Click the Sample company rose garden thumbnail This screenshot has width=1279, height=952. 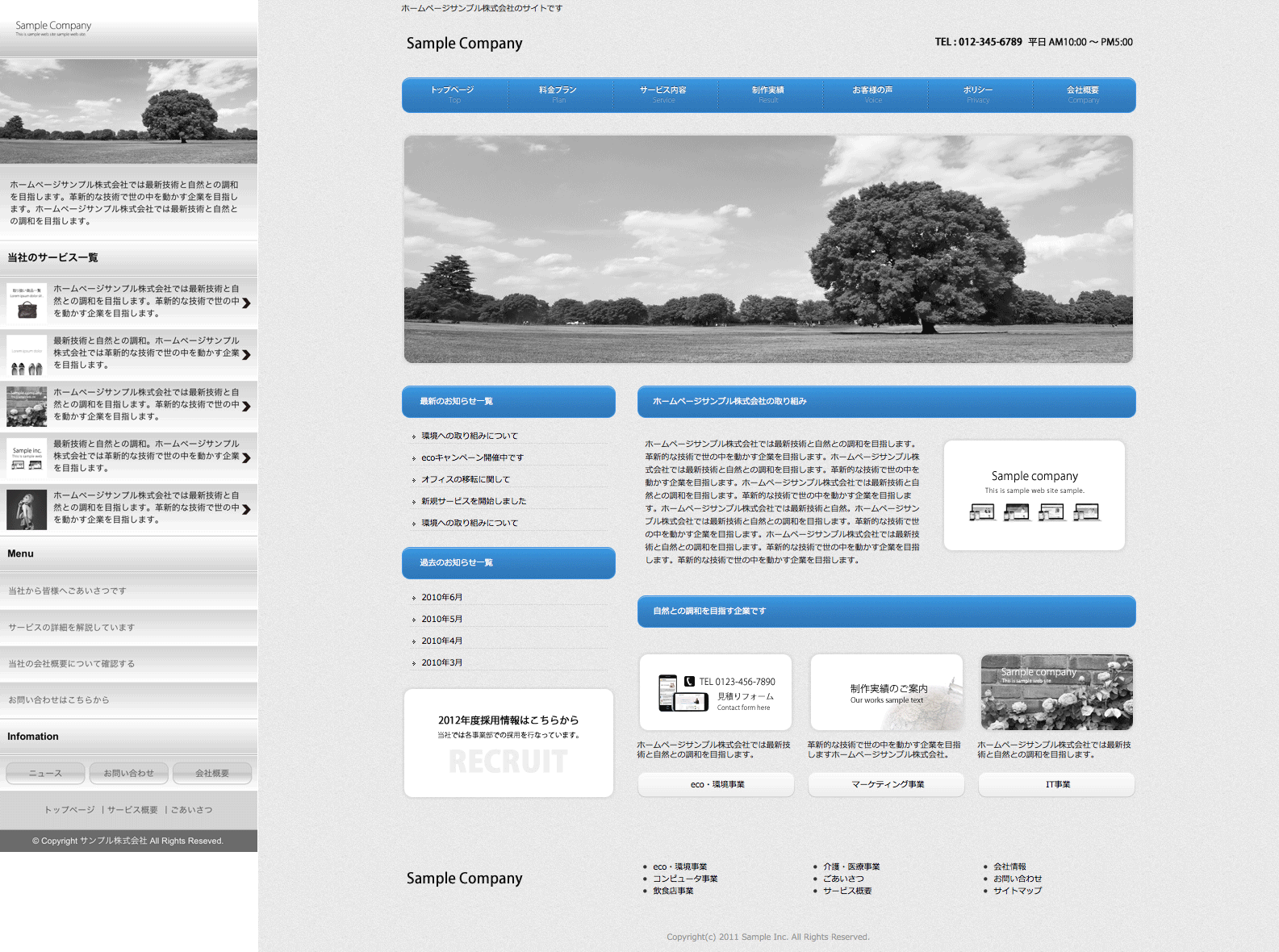pyautogui.click(x=1056, y=692)
